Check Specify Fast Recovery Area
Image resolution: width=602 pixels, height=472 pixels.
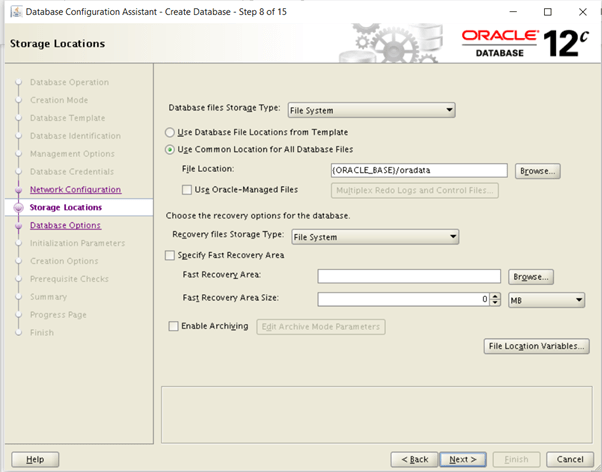170,256
